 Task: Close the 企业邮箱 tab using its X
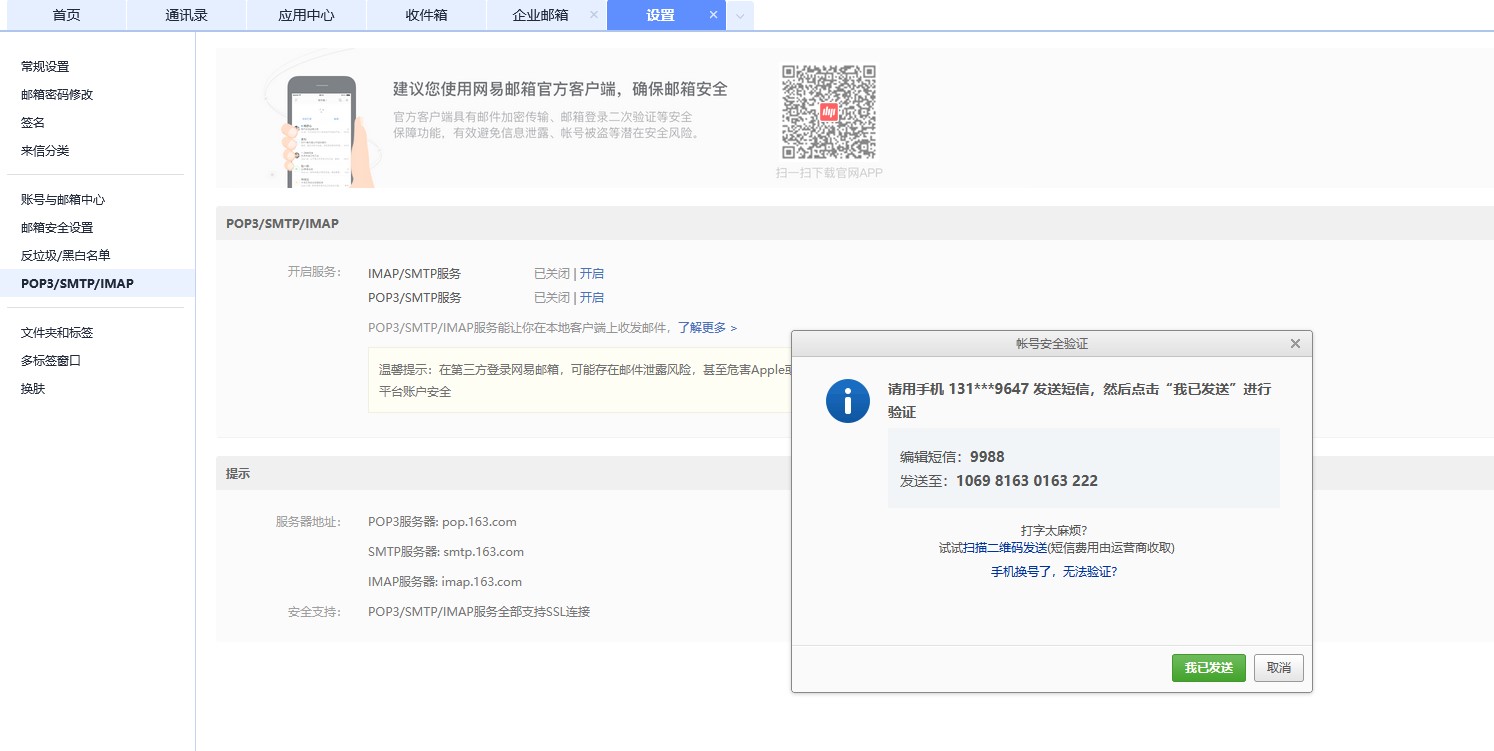(x=593, y=15)
